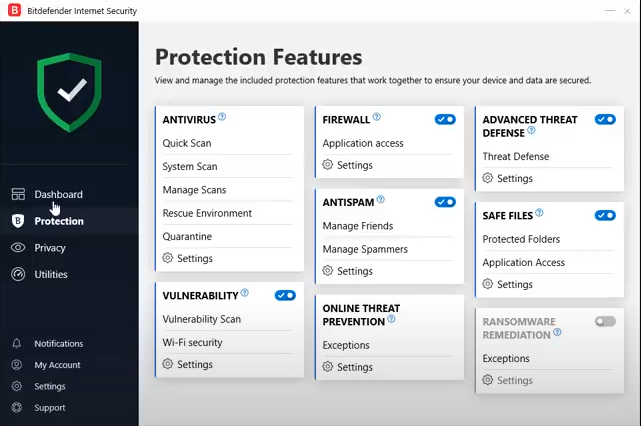Select the Protection sidebar tab
The image size is (641, 426).
tap(58, 221)
